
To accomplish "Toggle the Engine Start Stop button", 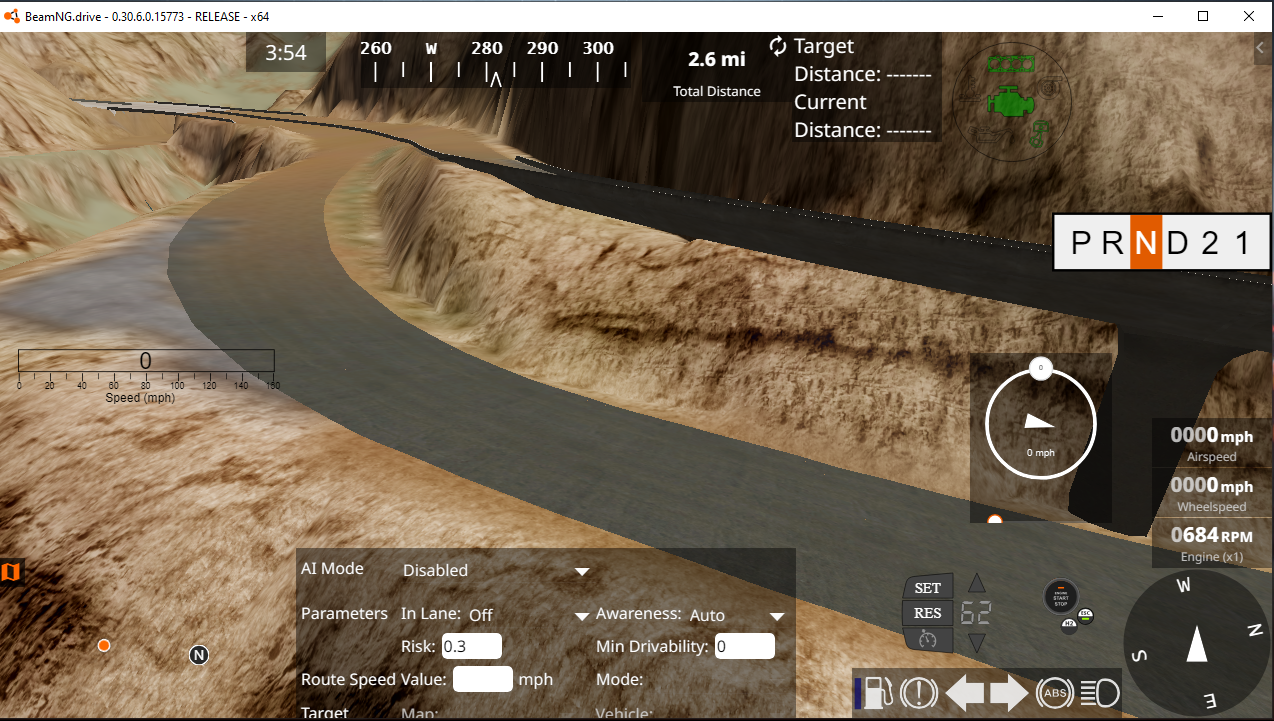I will 1061,597.
